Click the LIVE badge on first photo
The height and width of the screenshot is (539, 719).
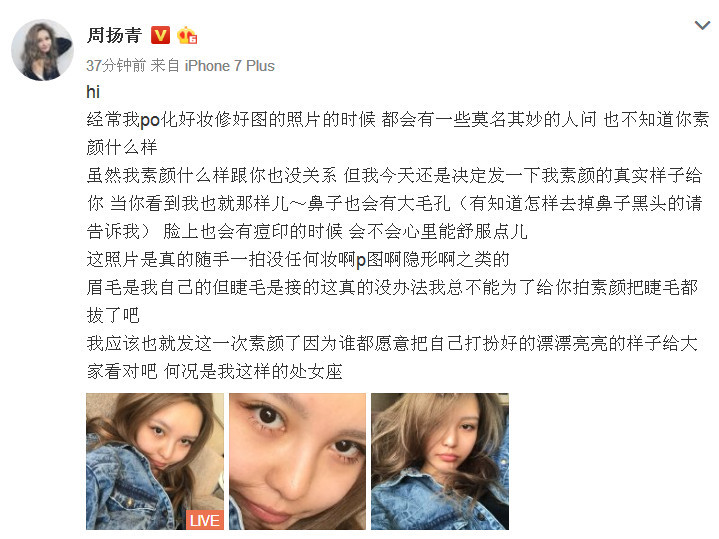205,520
